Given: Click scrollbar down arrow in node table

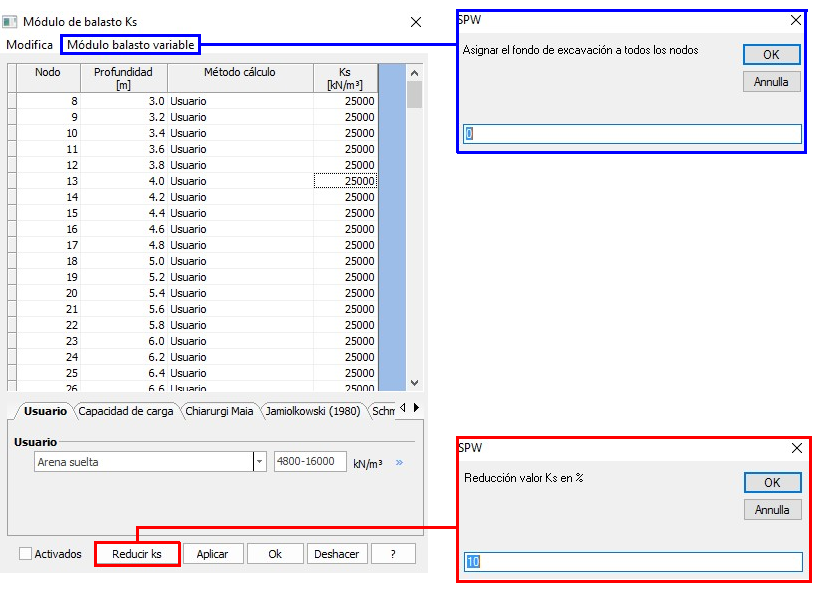Looking at the screenshot, I should pos(414,382).
